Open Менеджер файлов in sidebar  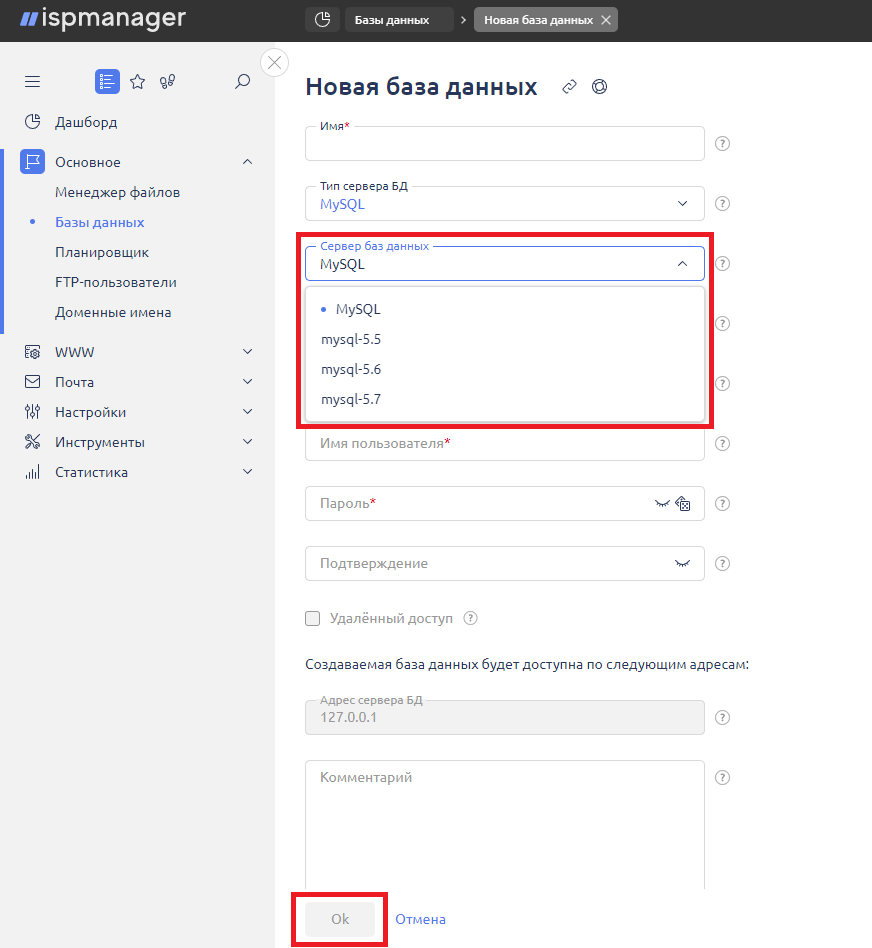(x=117, y=192)
